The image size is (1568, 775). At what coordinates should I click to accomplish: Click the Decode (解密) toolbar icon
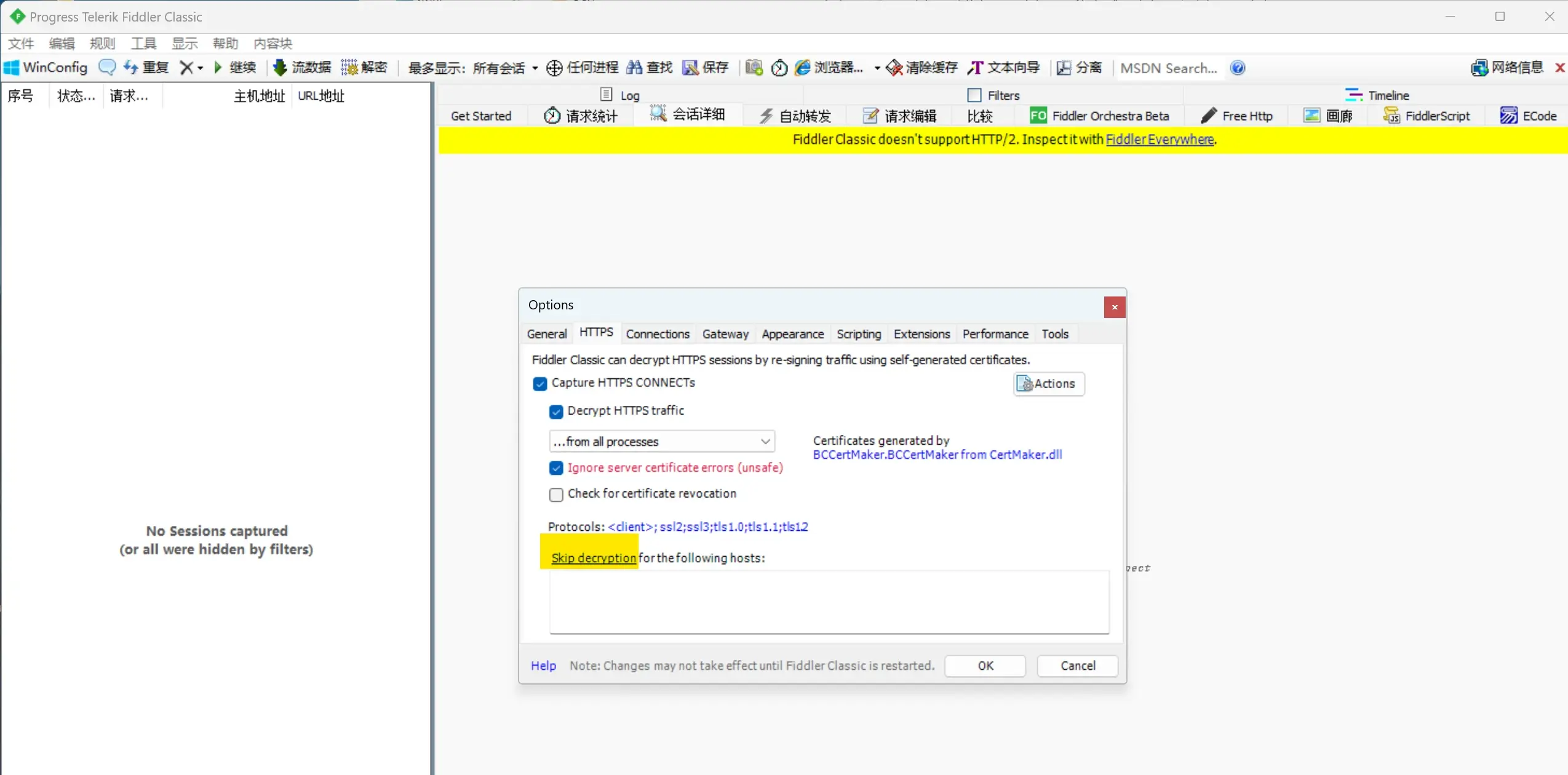[x=349, y=67]
